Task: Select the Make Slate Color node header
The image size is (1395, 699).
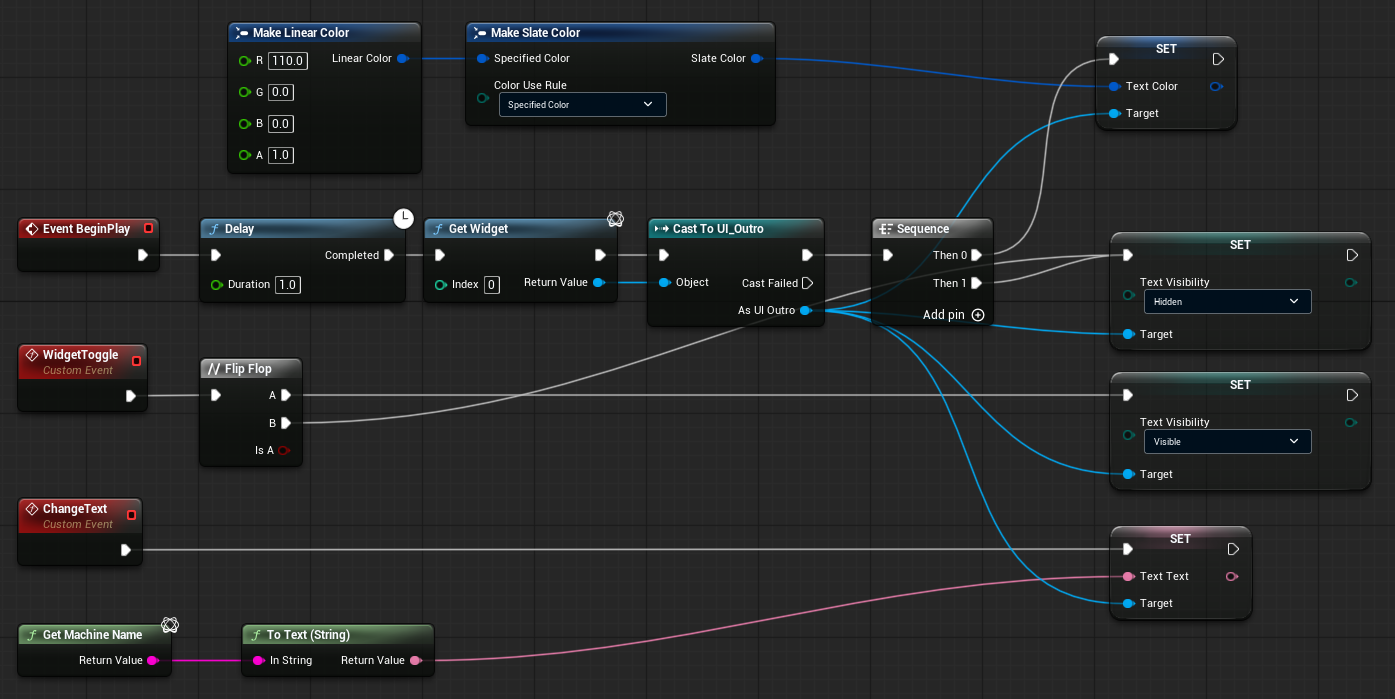Action: tap(620, 33)
